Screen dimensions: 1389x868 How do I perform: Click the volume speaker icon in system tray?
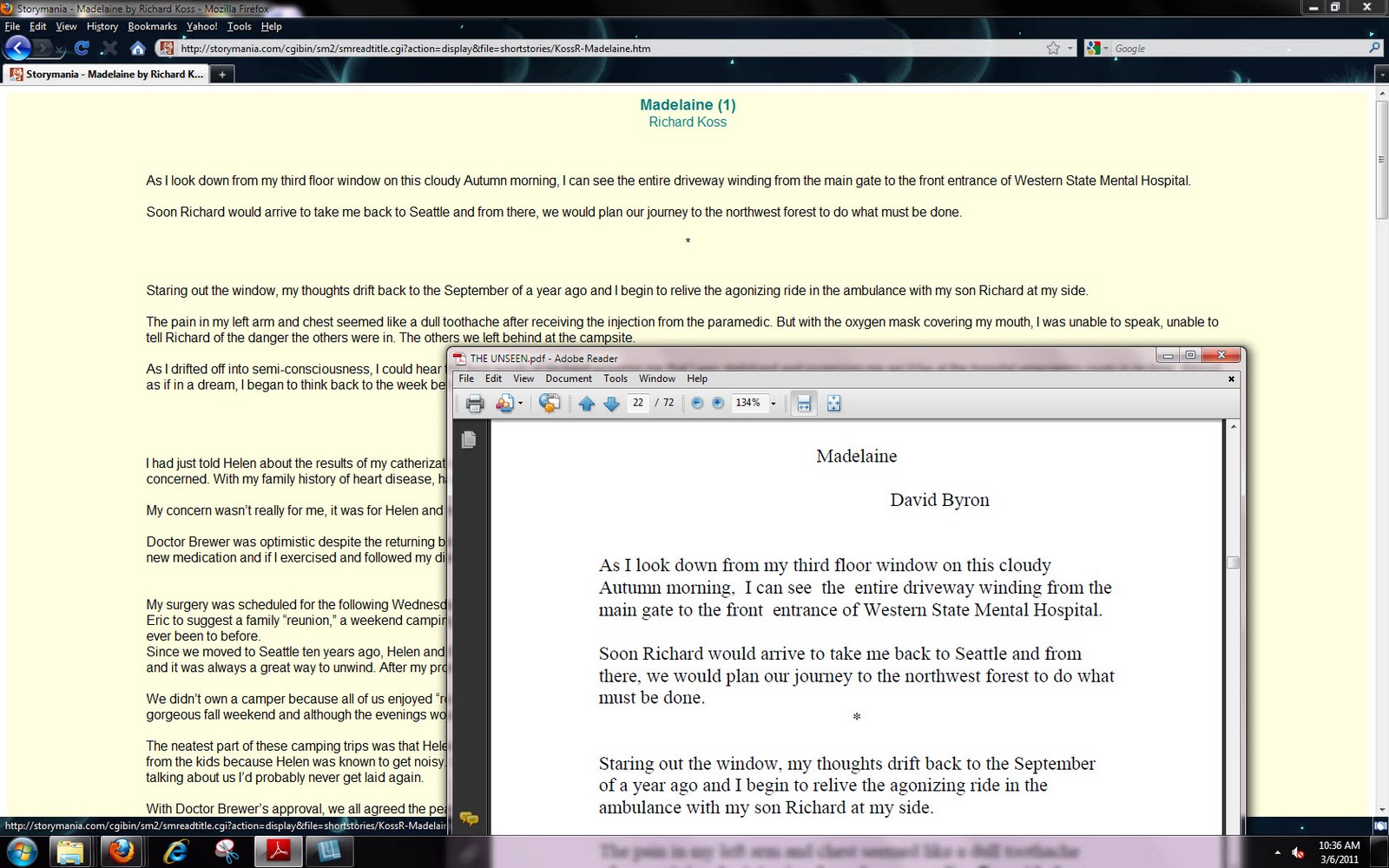tap(1299, 852)
